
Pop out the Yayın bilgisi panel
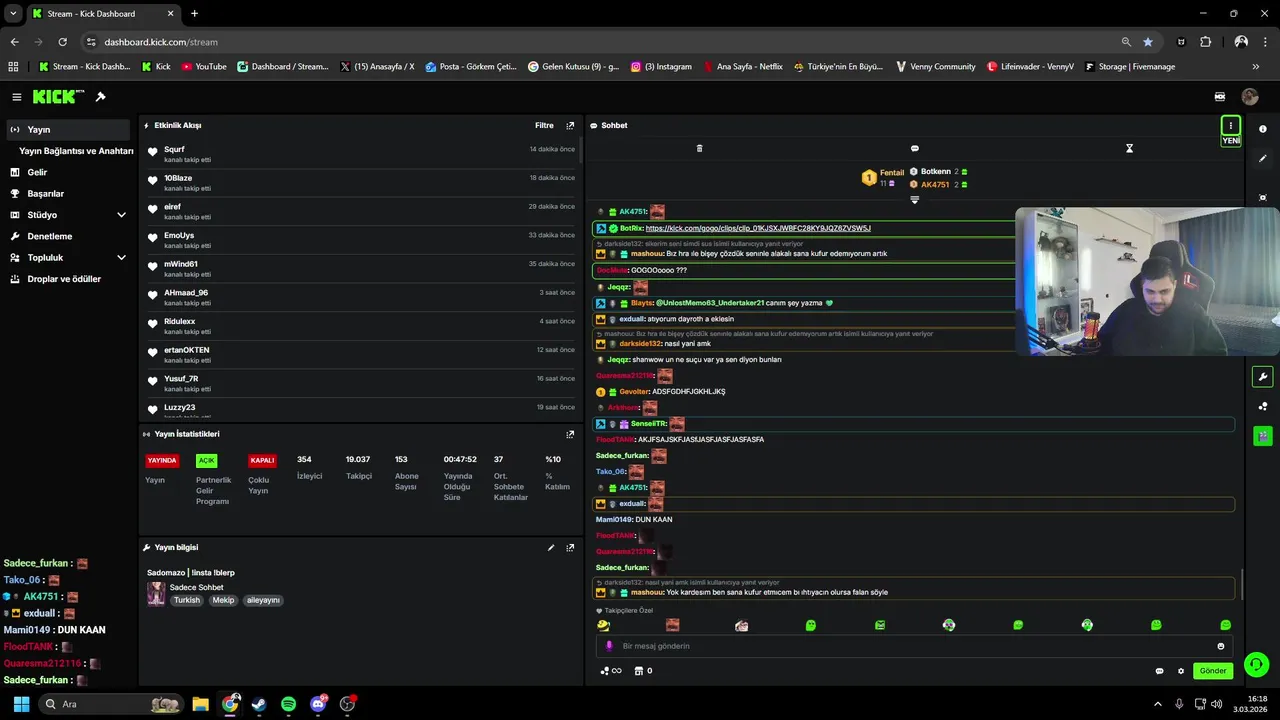tap(571, 548)
